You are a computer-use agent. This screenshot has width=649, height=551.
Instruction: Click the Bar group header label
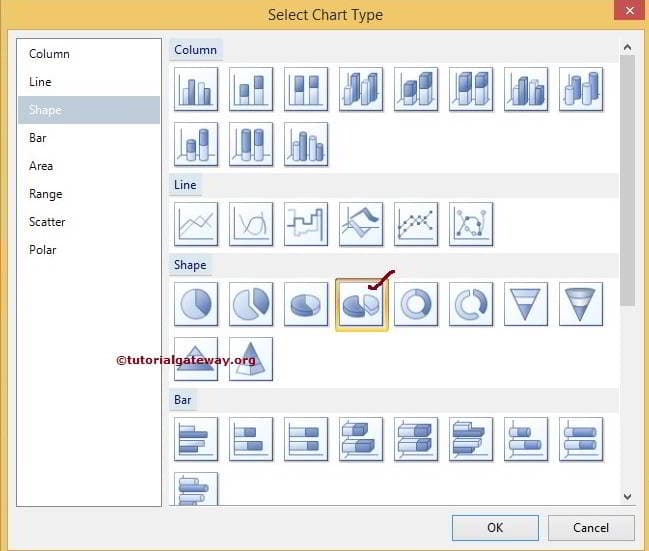[x=183, y=400]
